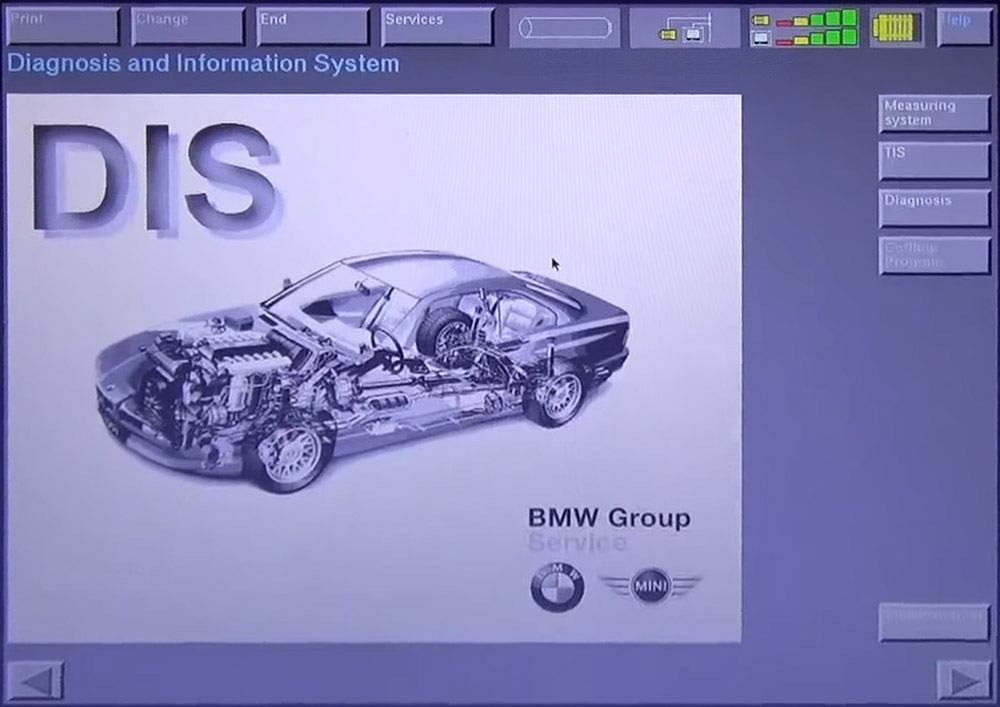The height and width of the screenshot is (707, 1000).
Task: Click the MINI winged logo
Action: click(651, 585)
